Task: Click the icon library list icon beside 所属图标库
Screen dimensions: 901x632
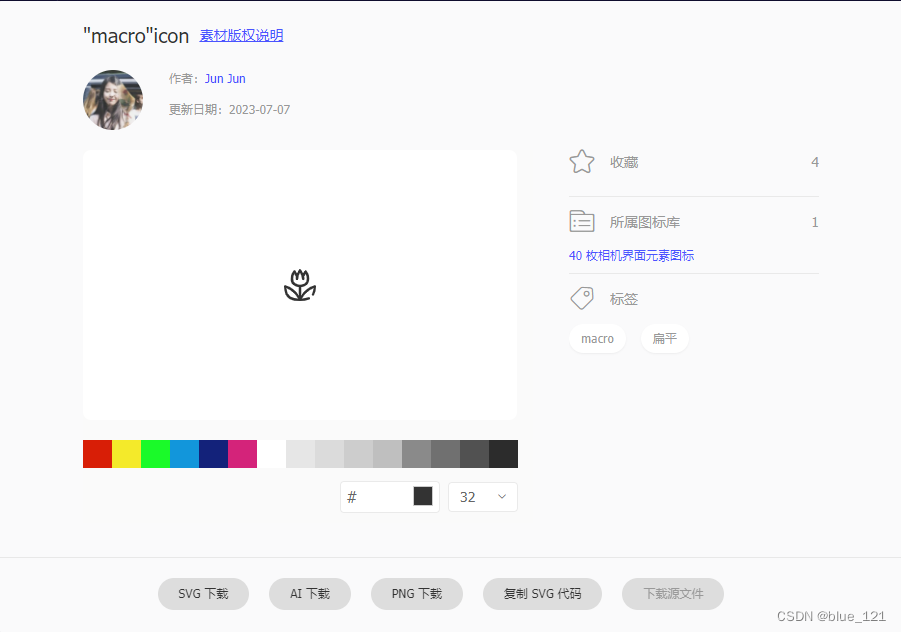Action: (x=582, y=221)
